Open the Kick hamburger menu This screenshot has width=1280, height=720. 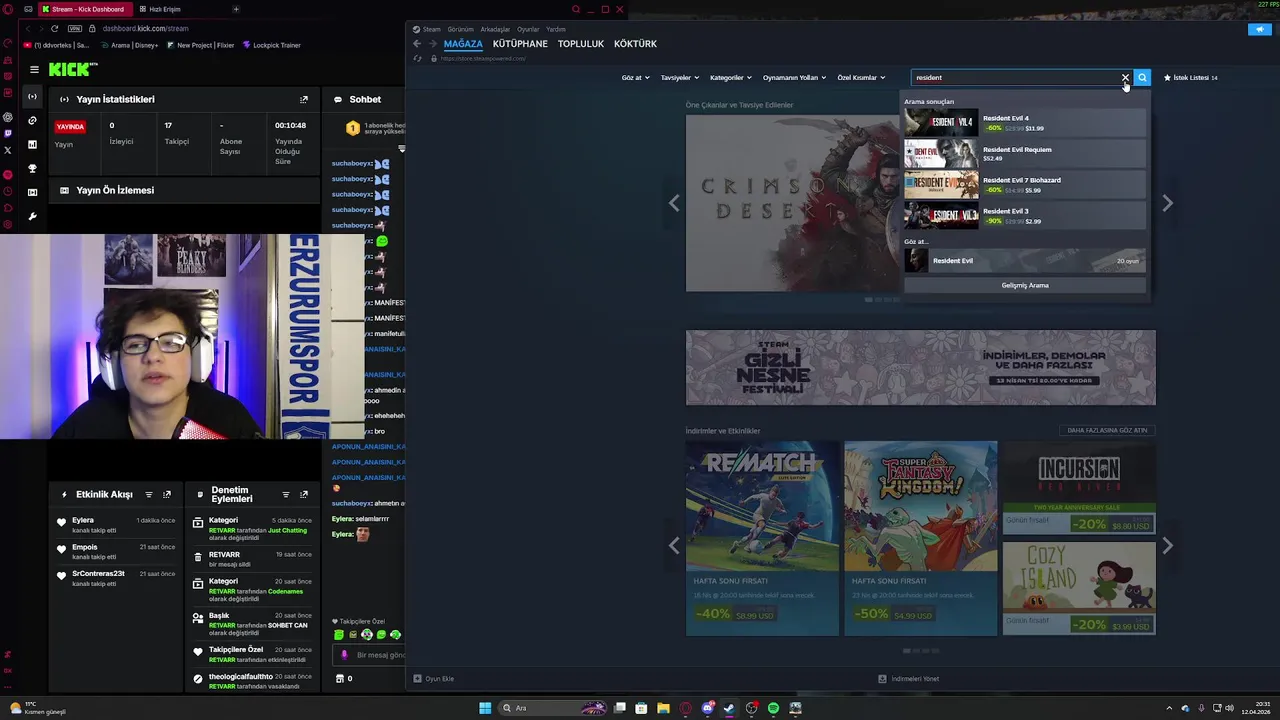pyautogui.click(x=34, y=69)
